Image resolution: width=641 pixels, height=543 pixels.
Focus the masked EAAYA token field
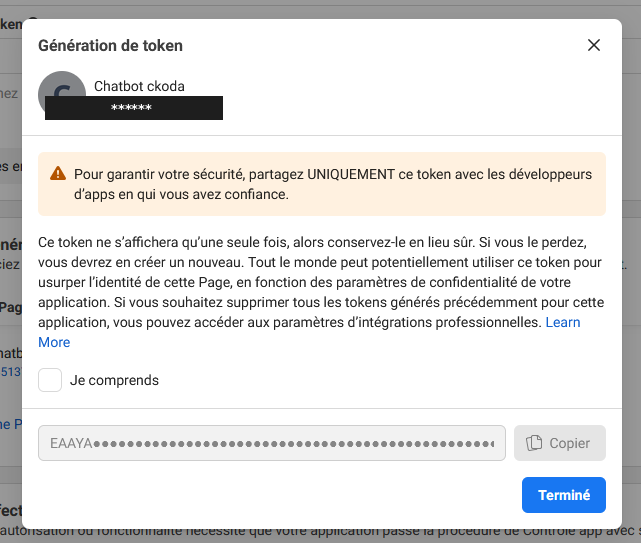272,443
